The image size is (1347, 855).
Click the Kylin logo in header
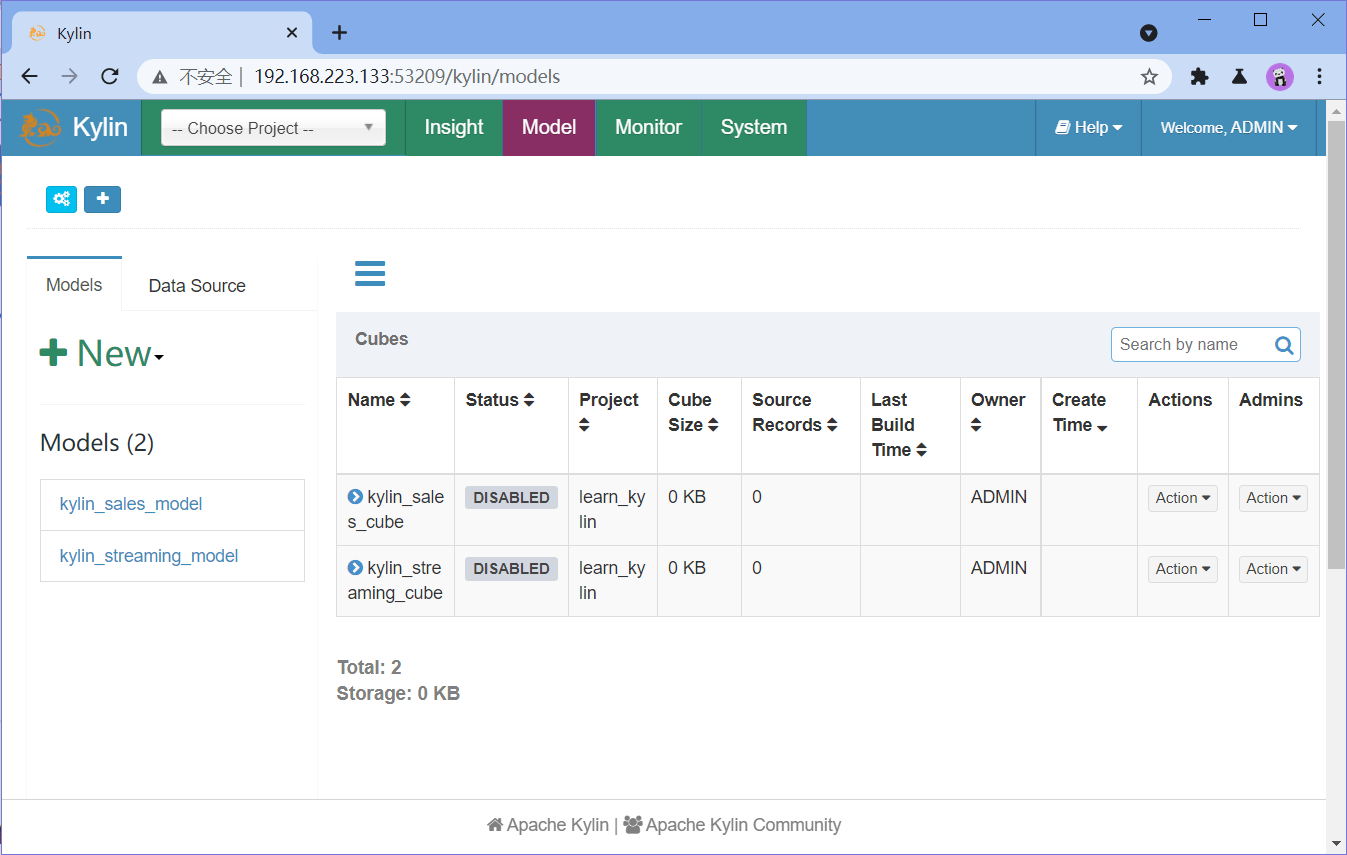(x=74, y=127)
